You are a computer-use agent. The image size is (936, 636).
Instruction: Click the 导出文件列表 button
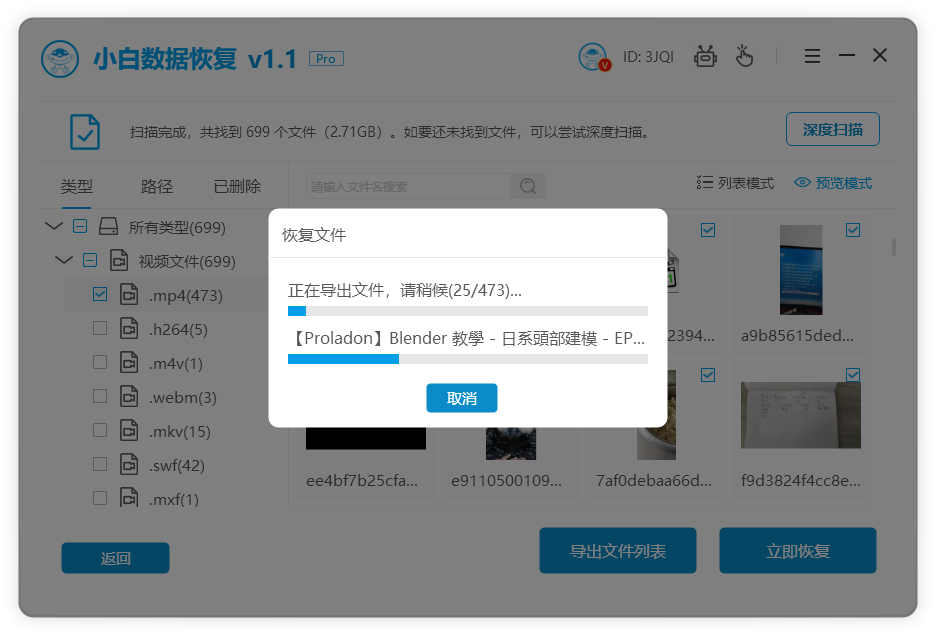618,551
